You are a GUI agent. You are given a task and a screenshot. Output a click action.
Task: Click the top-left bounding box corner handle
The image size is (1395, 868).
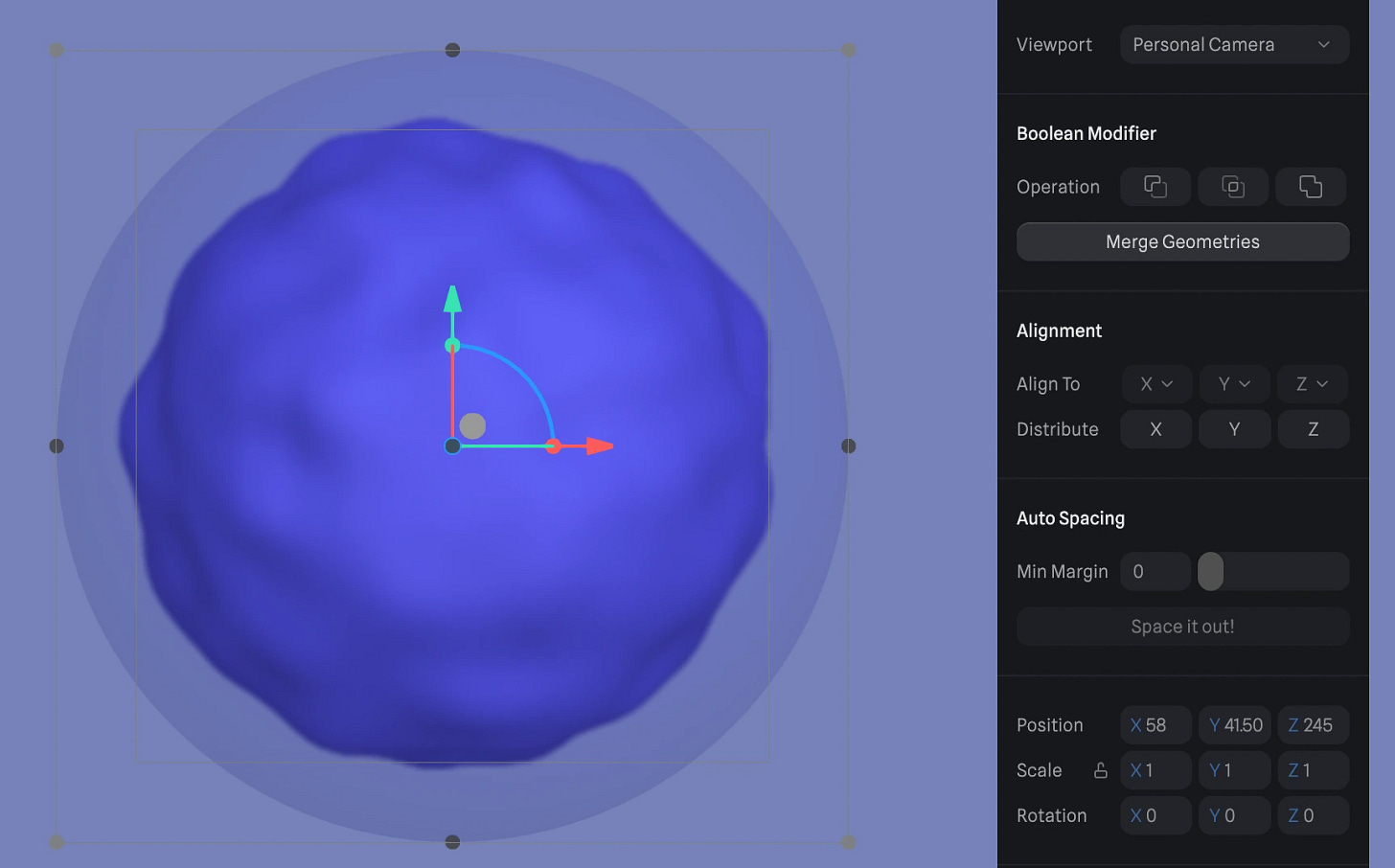point(57,50)
